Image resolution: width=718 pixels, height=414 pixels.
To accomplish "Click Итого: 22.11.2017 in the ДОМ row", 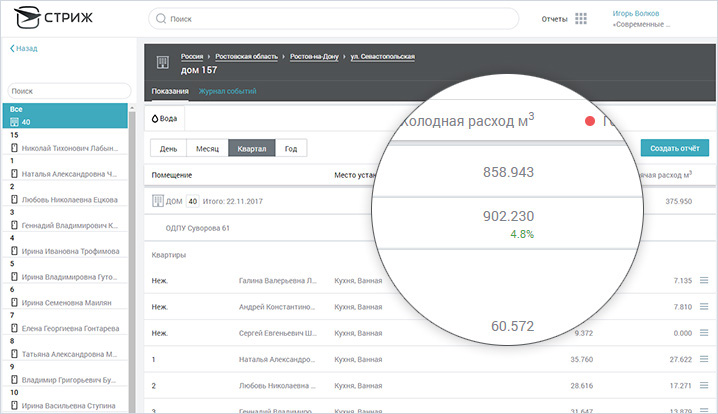I will click(233, 201).
